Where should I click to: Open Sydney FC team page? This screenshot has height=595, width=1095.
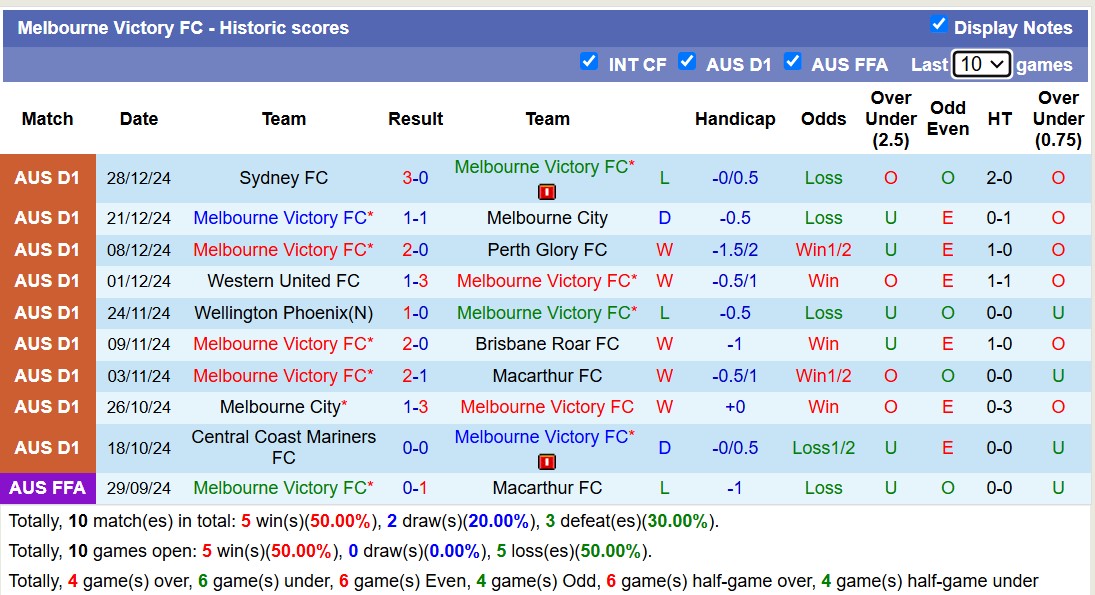click(x=284, y=178)
